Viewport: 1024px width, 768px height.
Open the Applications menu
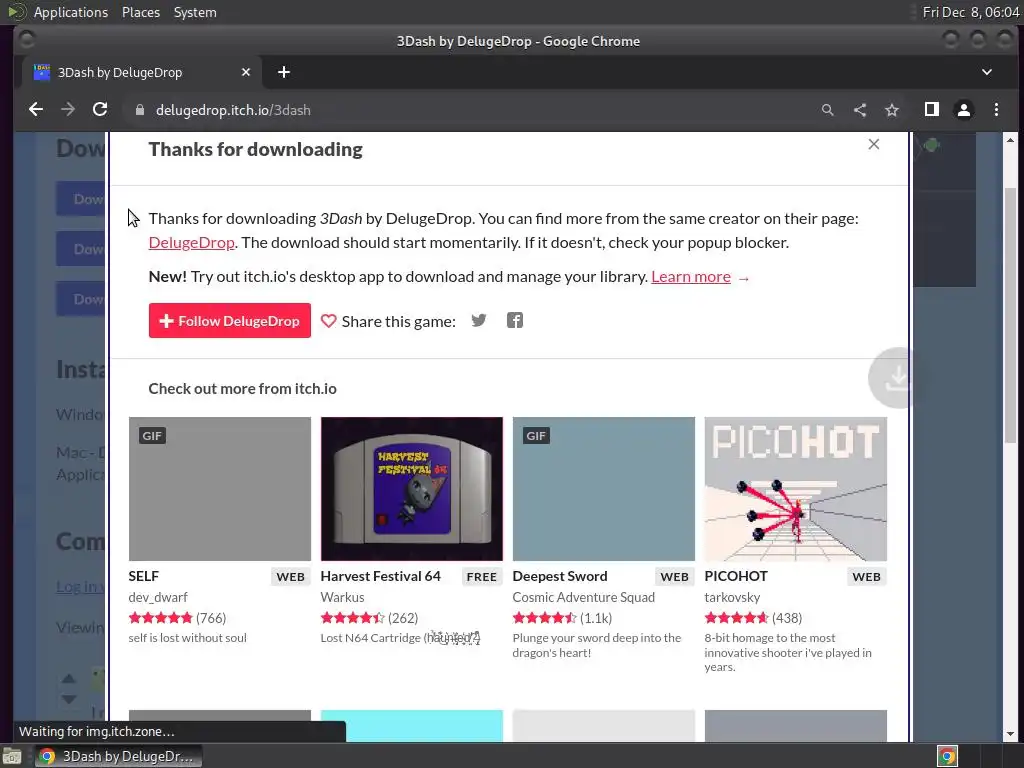tap(71, 12)
